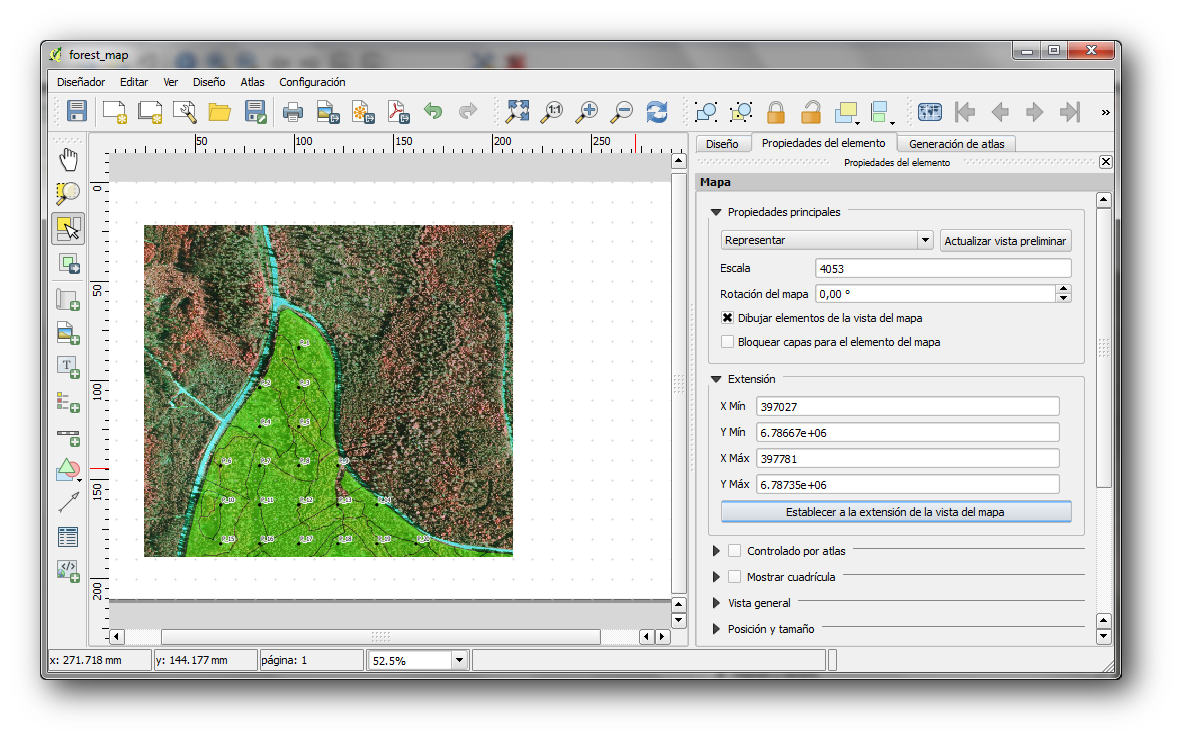Open the Editar menu
1182x740 pixels.
[134, 82]
